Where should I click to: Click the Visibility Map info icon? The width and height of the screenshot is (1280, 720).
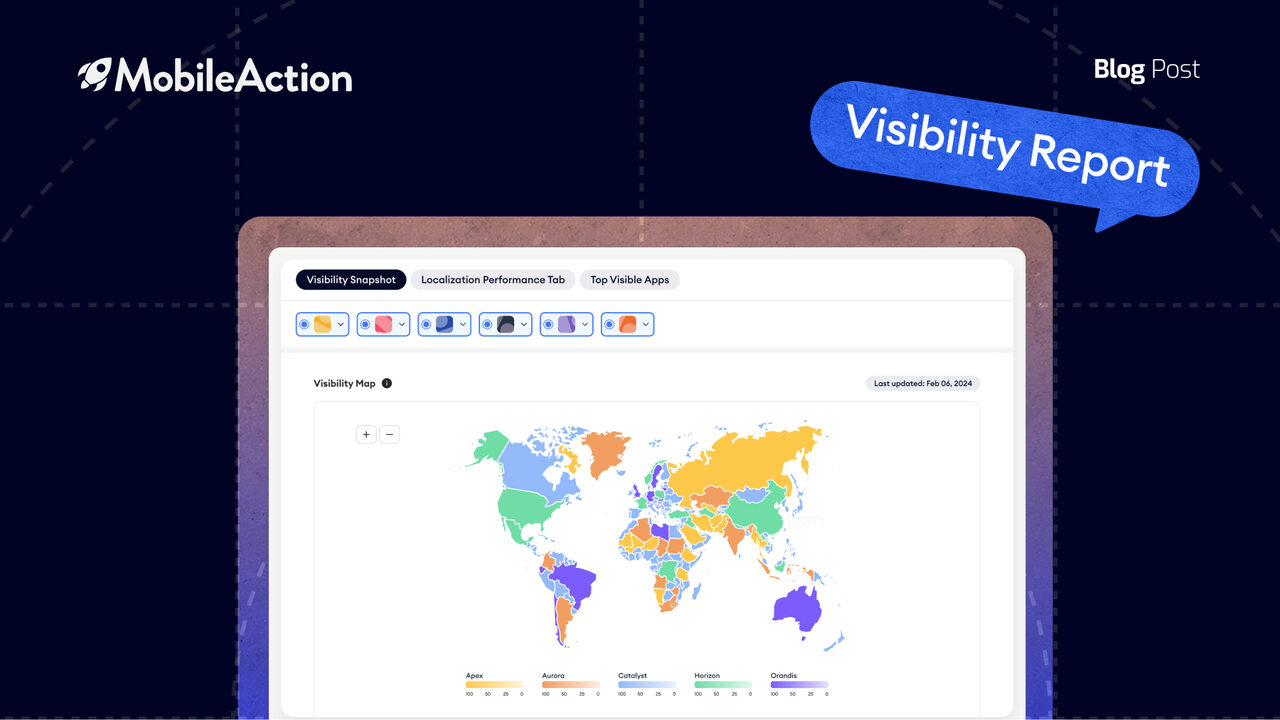point(387,383)
